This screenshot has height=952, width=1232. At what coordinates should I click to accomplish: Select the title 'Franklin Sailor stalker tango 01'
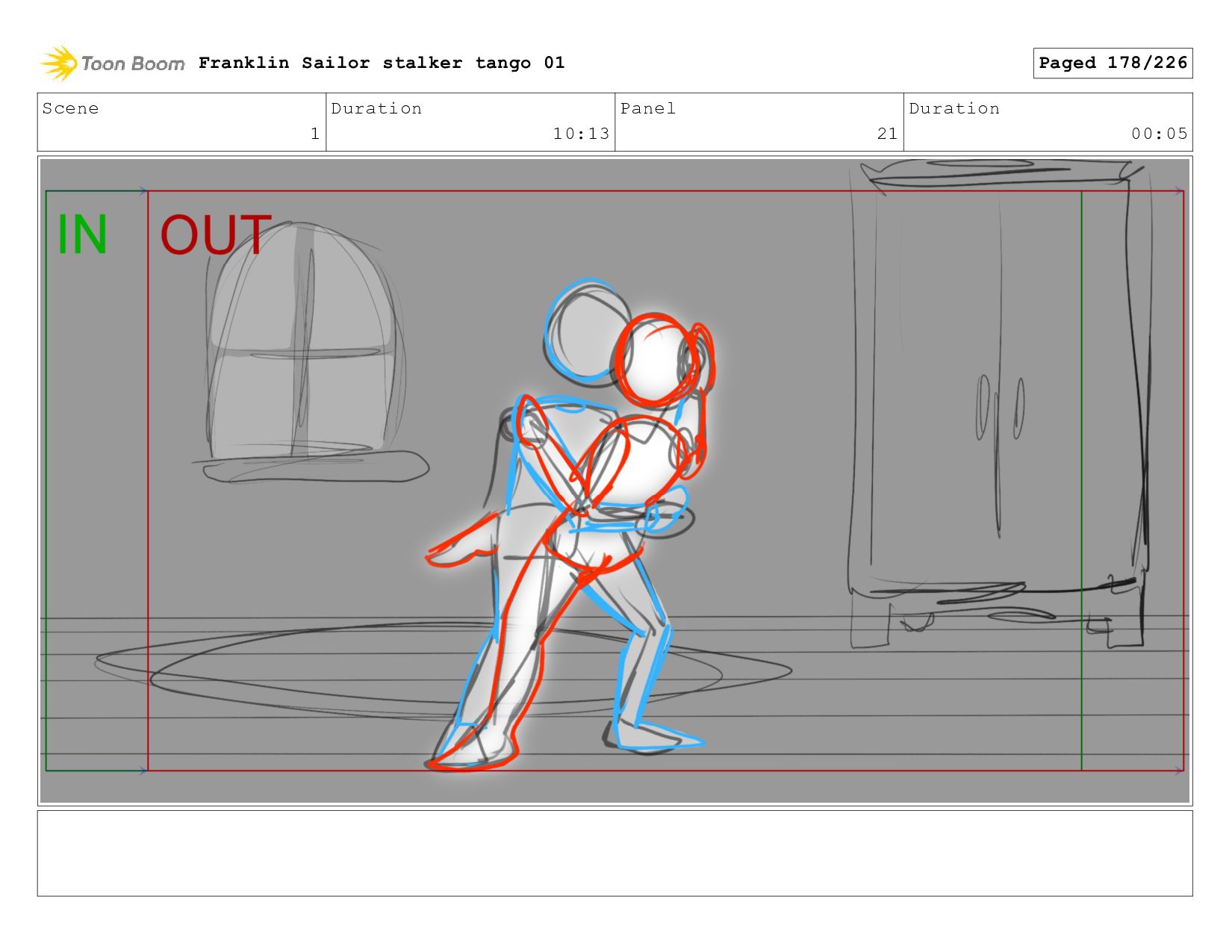tap(382, 63)
